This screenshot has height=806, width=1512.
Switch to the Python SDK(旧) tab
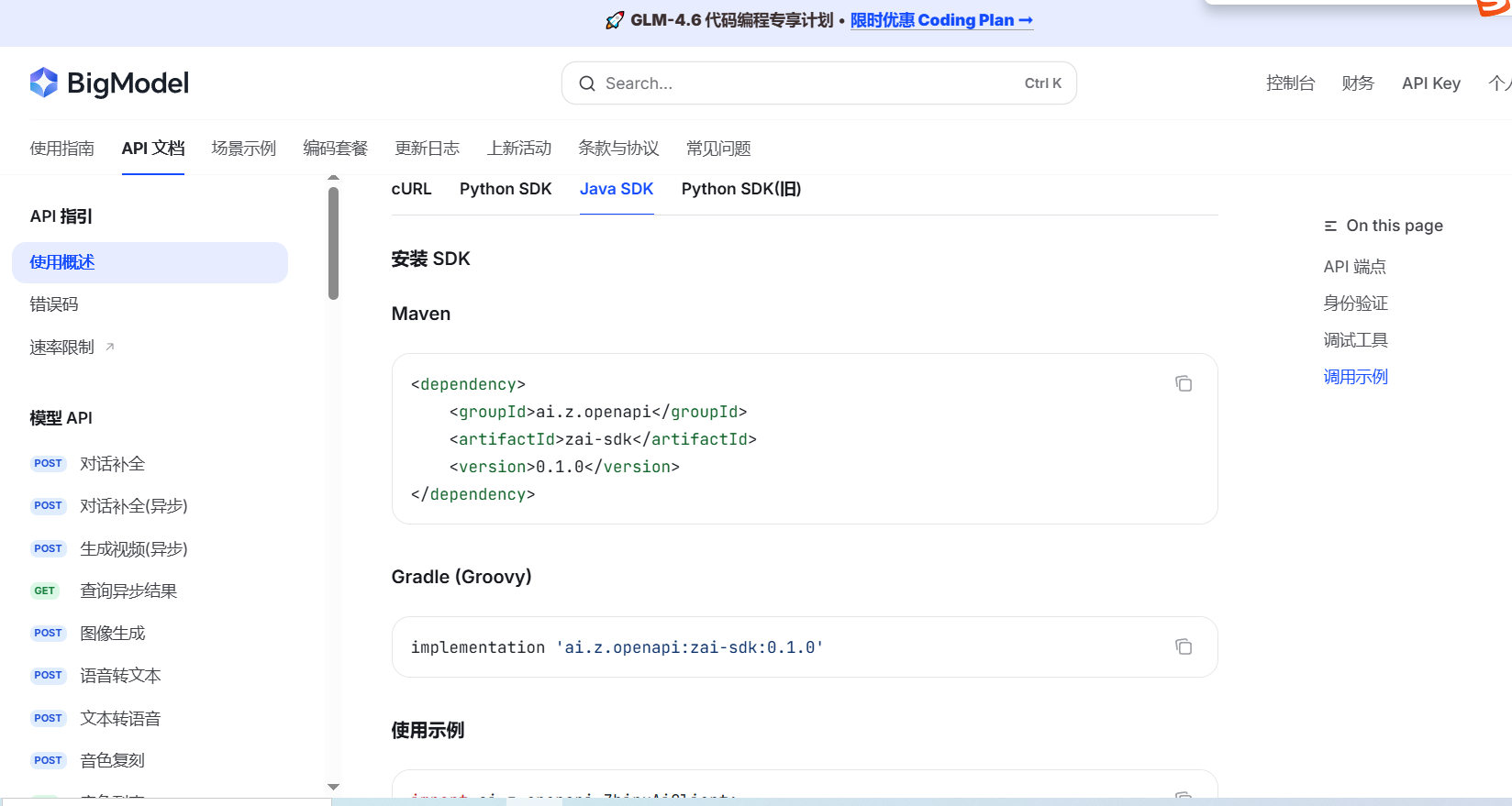pyautogui.click(x=741, y=189)
